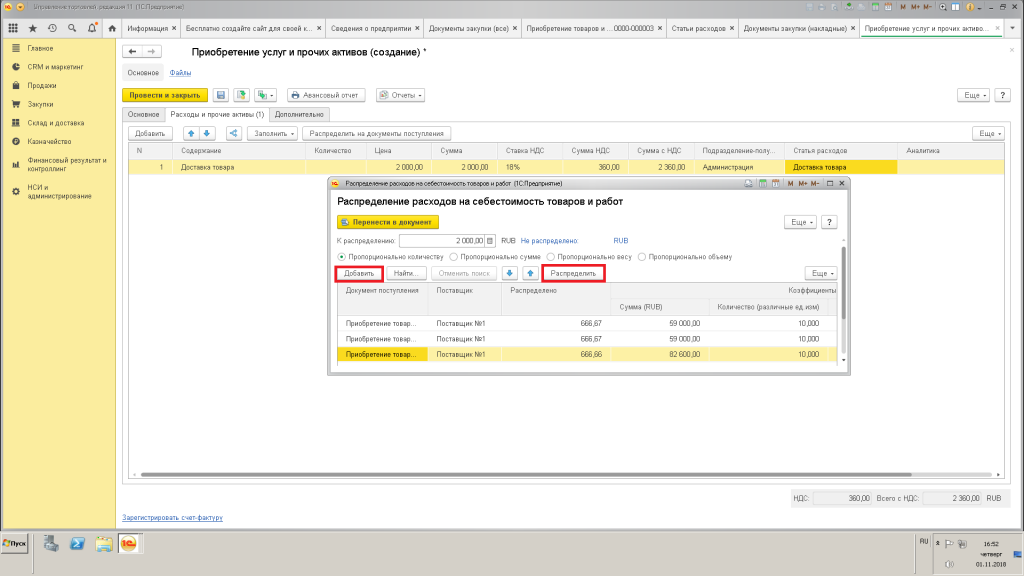The image size is (1024, 576).
Task: Focus the К распределению amount field
Action: (442, 241)
